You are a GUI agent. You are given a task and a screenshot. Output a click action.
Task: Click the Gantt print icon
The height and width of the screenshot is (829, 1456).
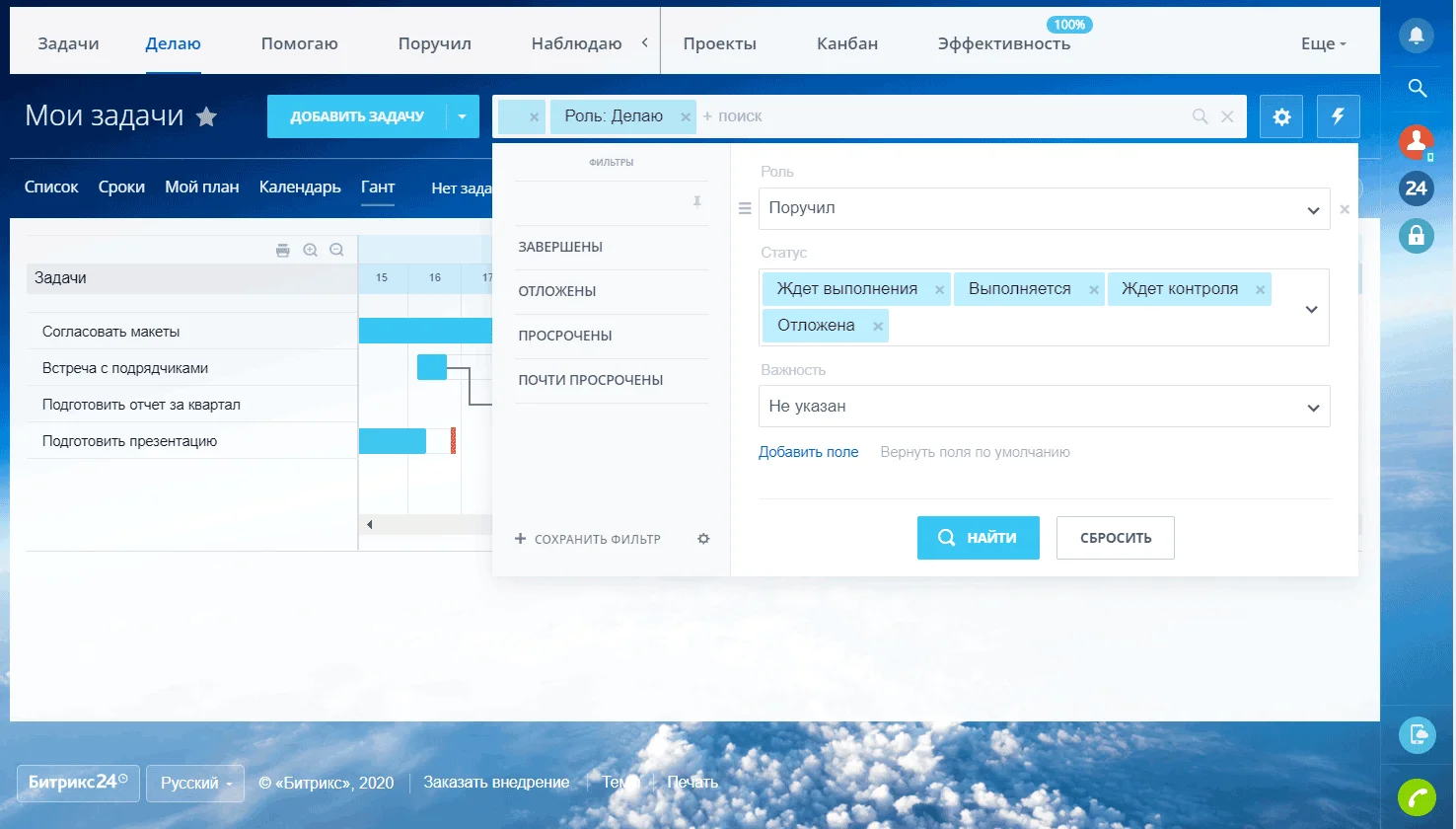click(283, 251)
